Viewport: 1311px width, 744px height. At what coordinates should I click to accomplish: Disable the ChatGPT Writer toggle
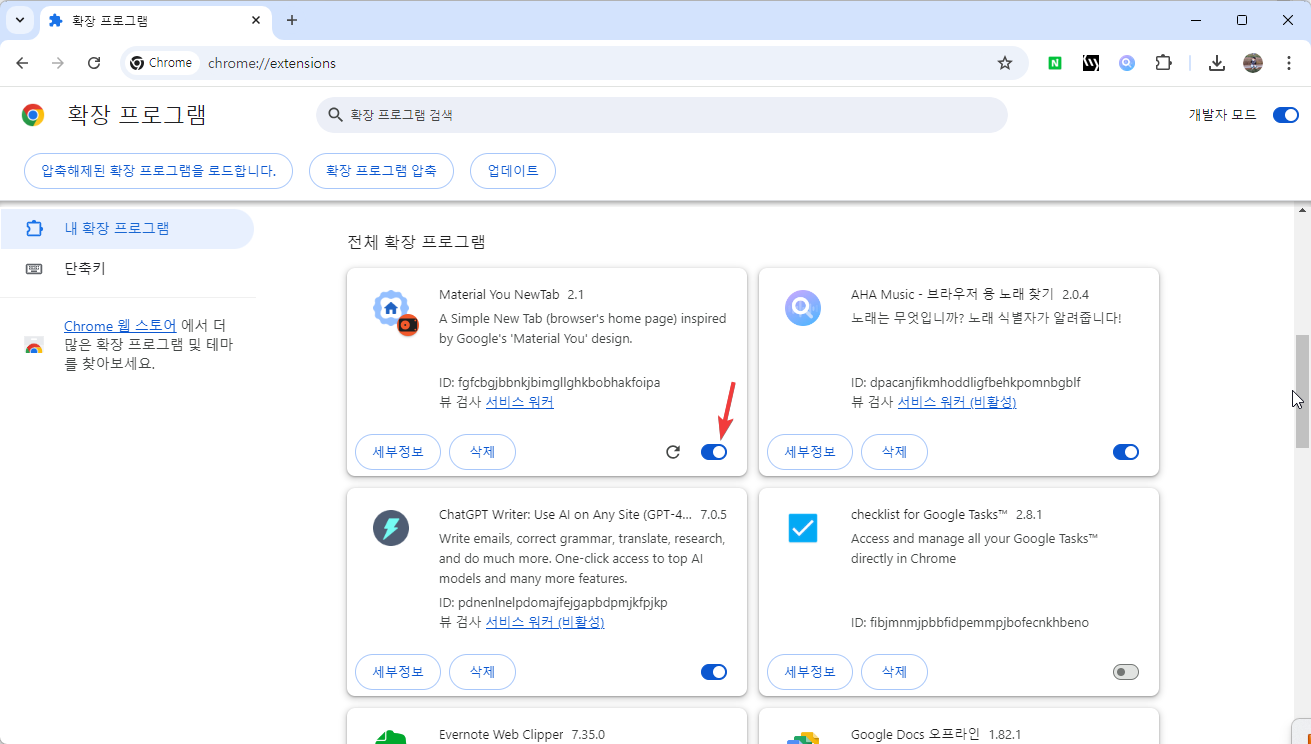coord(714,672)
